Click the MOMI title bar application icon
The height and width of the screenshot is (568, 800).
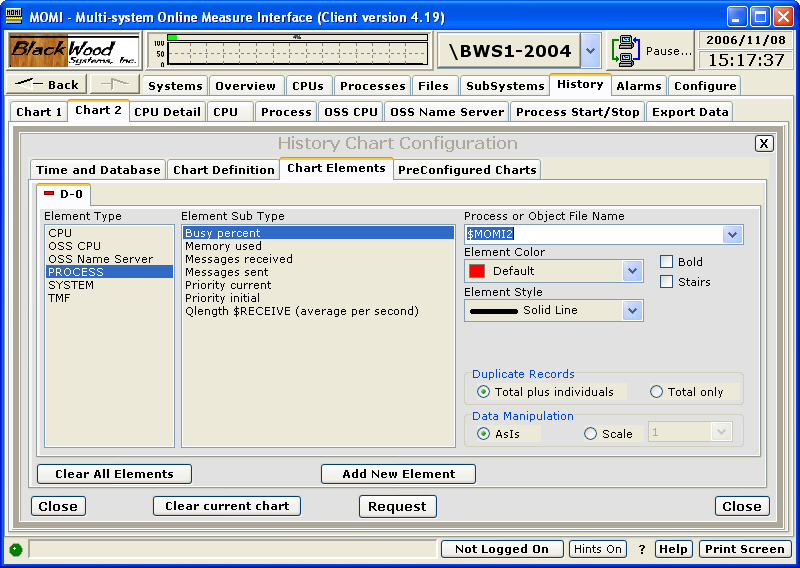tap(13, 16)
